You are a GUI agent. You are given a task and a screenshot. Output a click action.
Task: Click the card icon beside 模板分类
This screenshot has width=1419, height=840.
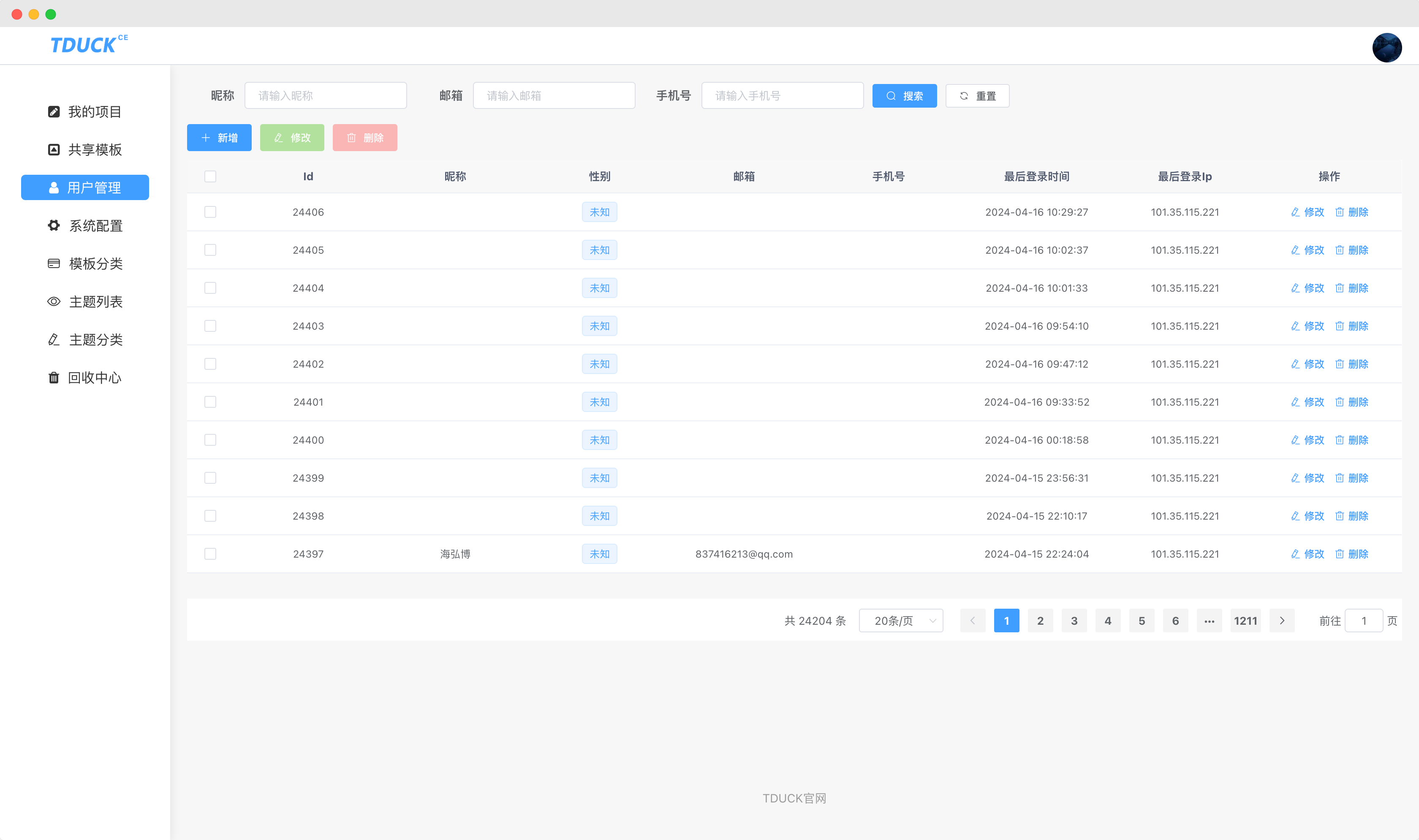click(x=54, y=263)
